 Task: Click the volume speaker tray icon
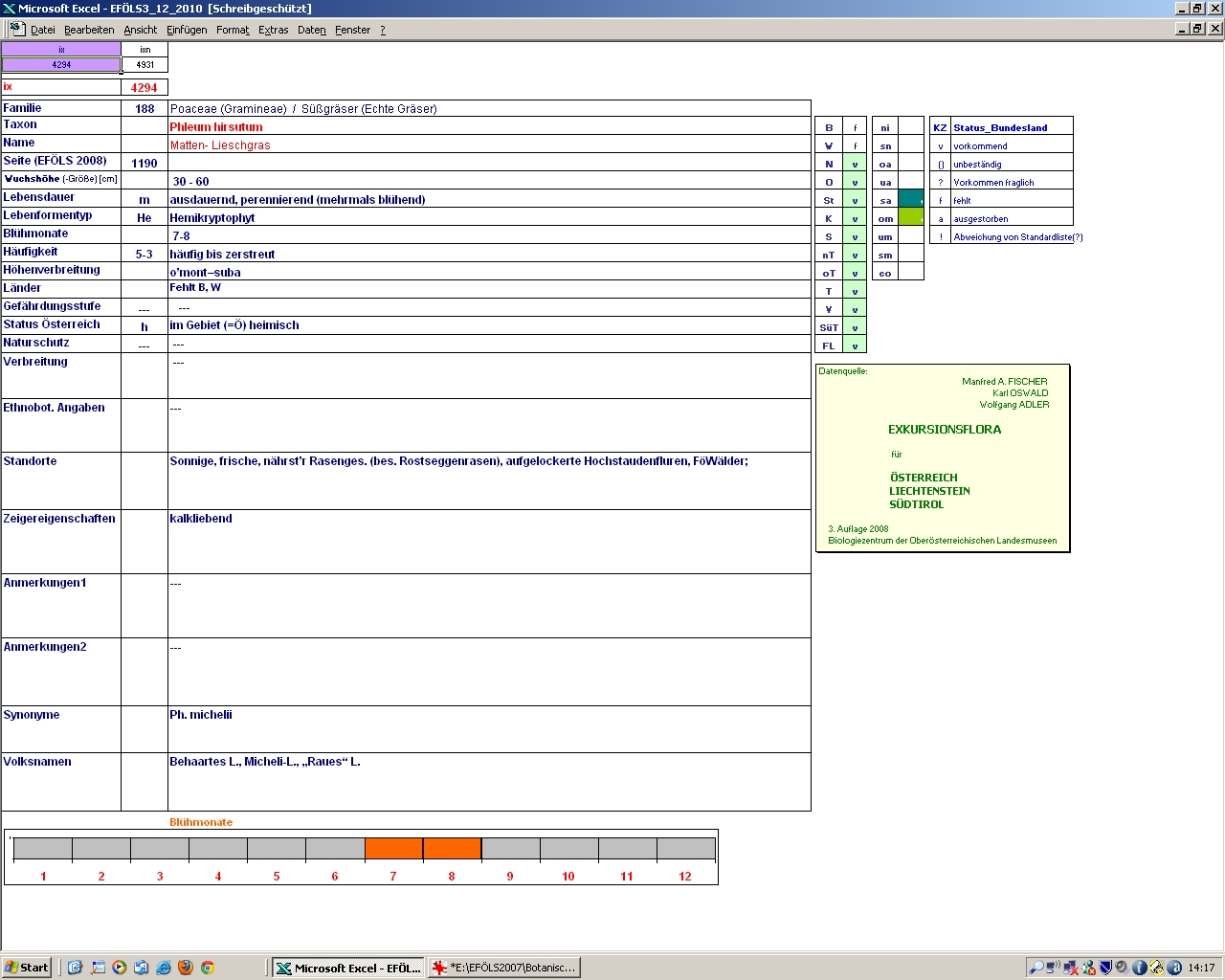1122,968
